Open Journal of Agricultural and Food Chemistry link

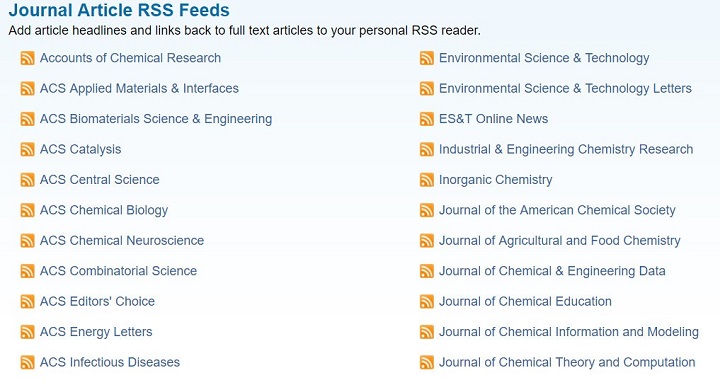tap(559, 240)
